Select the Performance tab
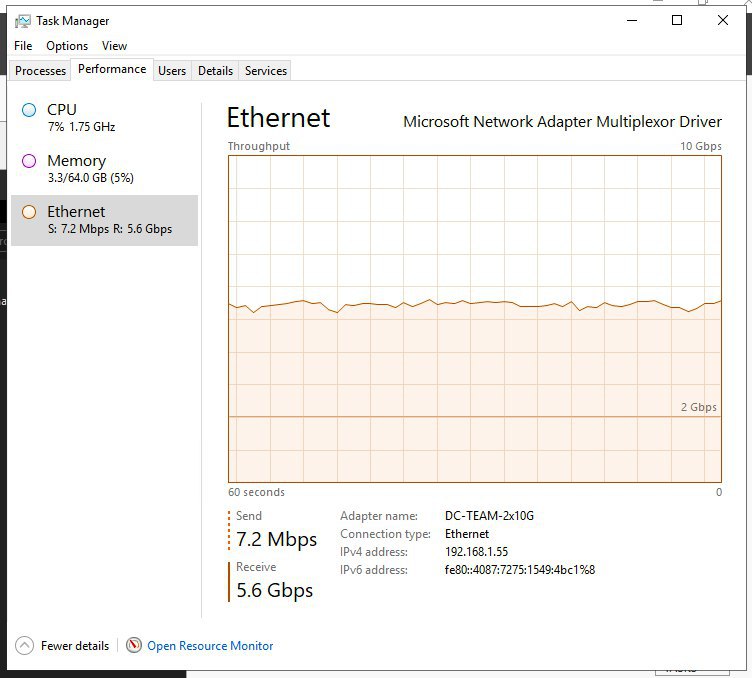Image resolution: width=752 pixels, height=678 pixels. [x=112, y=69]
